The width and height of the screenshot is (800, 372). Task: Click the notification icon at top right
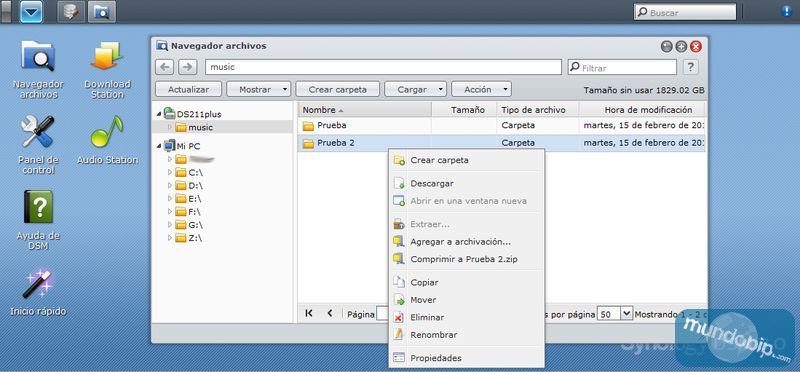(x=786, y=11)
